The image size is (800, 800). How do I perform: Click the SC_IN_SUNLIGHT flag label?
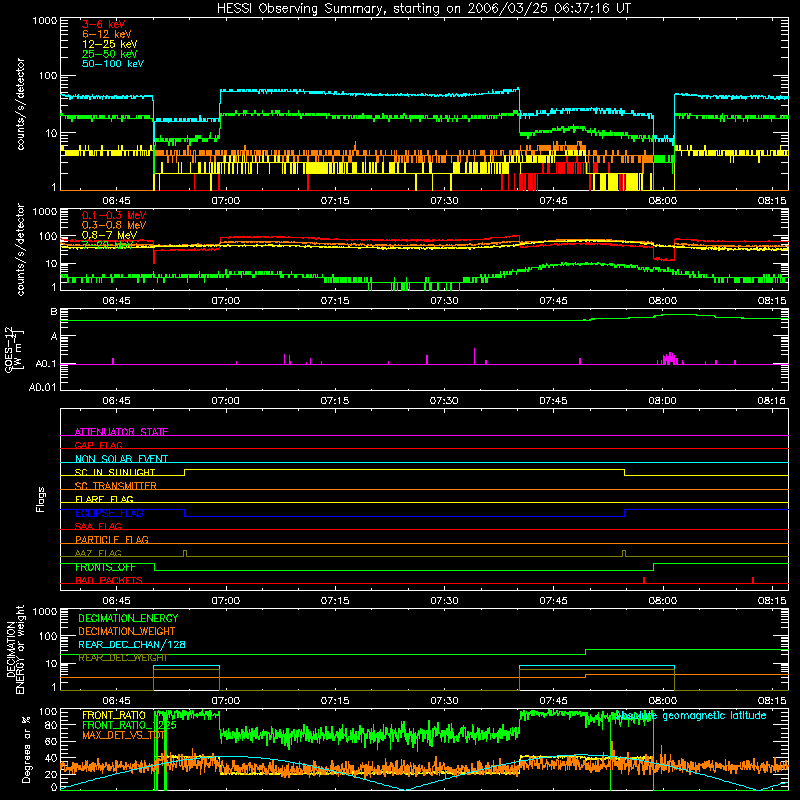pos(115,472)
